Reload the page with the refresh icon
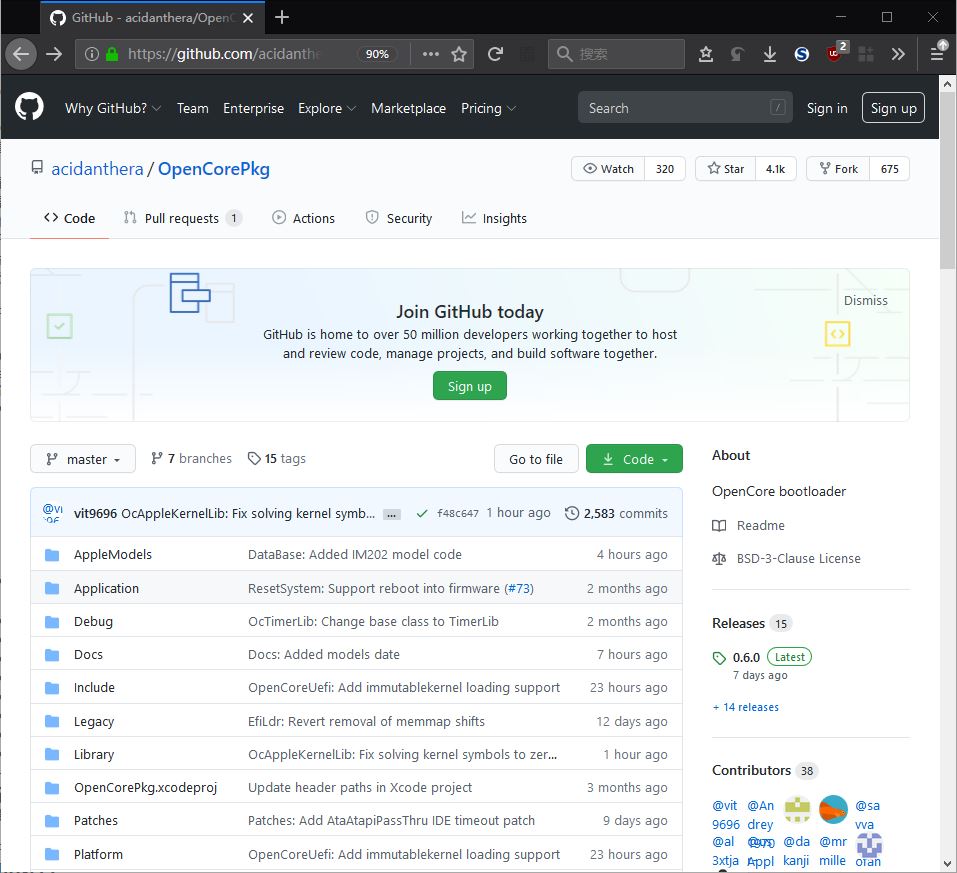The width and height of the screenshot is (957, 873). coord(495,54)
